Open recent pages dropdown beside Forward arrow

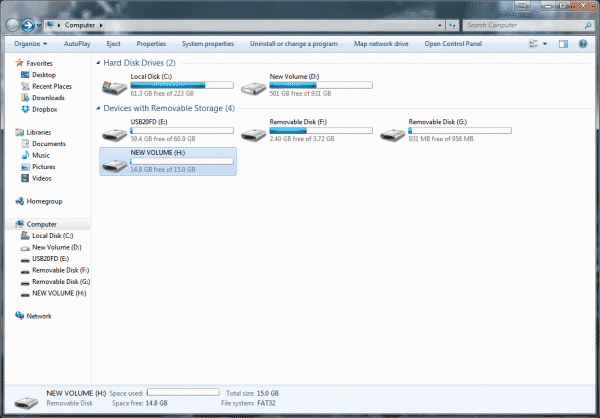[39, 26]
